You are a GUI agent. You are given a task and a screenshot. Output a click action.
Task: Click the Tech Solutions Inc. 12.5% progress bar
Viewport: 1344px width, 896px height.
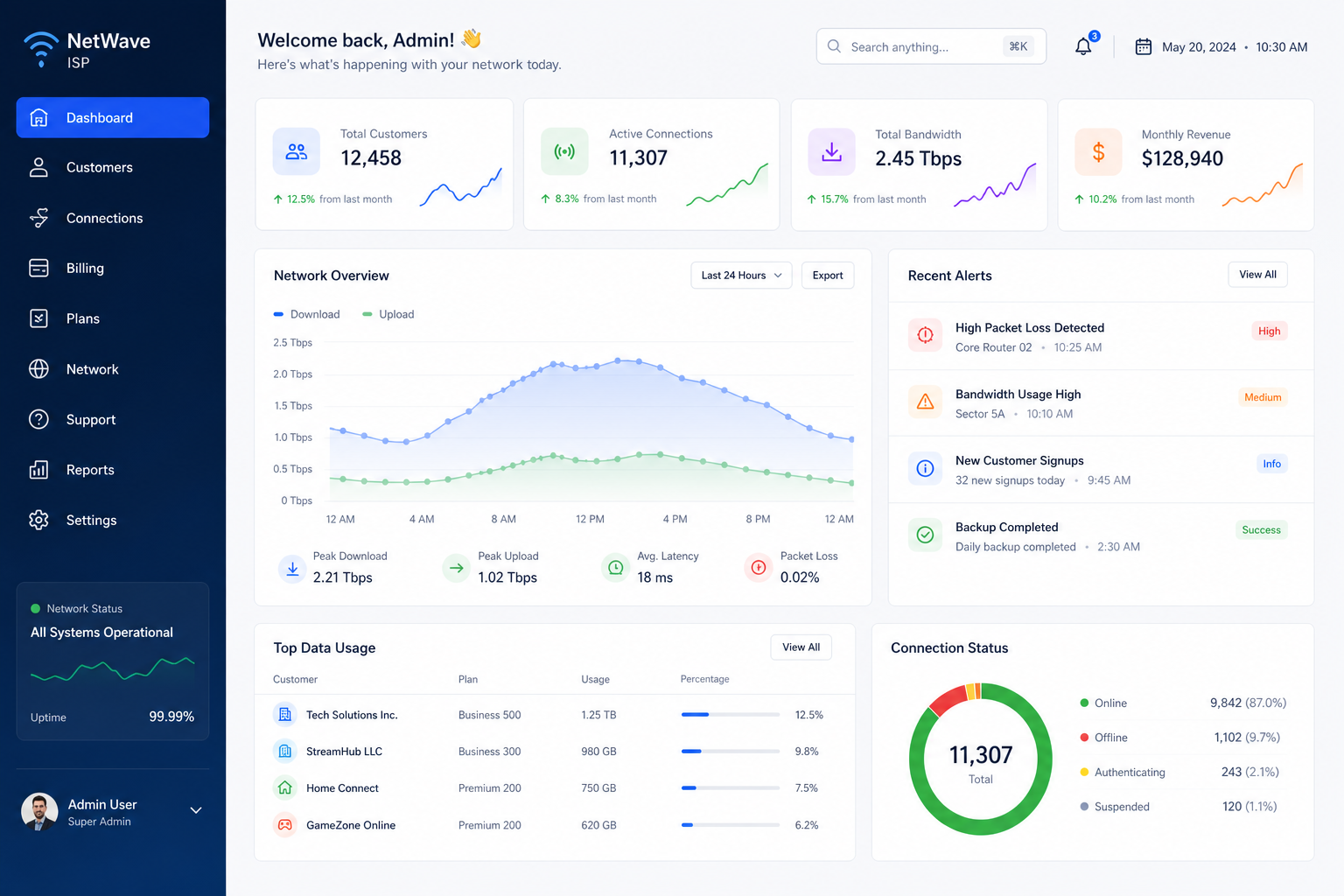point(731,715)
